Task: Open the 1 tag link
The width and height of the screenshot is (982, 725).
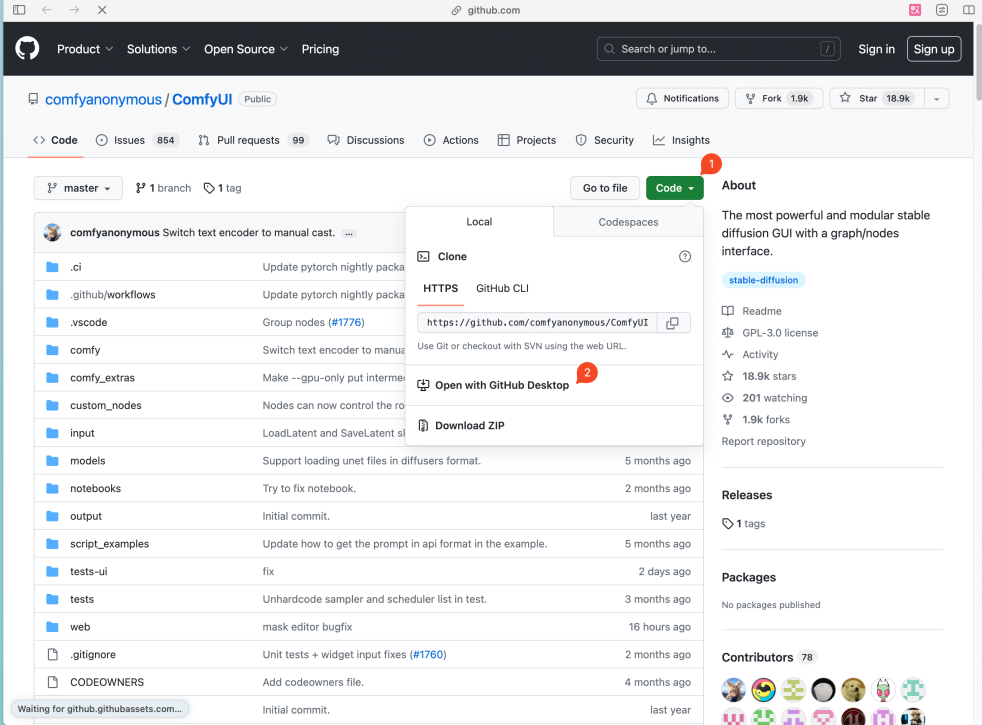Action: coord(222,188)
